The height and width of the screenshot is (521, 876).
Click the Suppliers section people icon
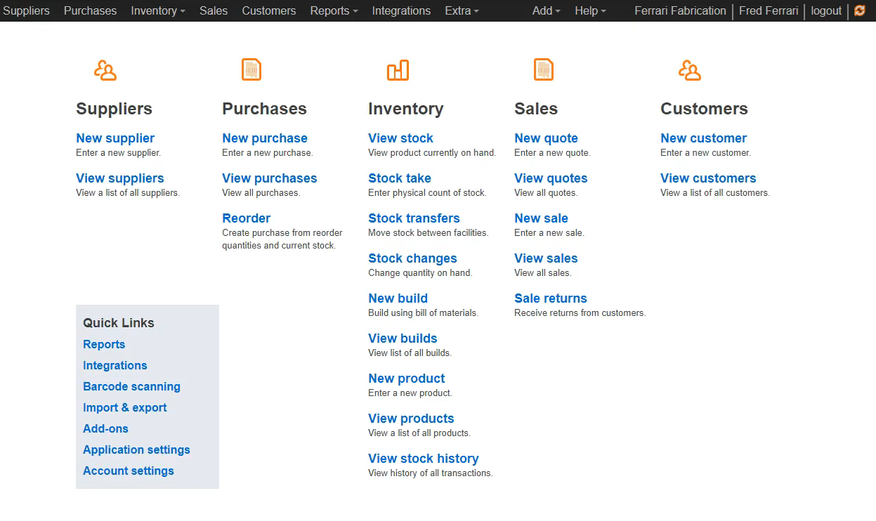click(x=105, y=70)
